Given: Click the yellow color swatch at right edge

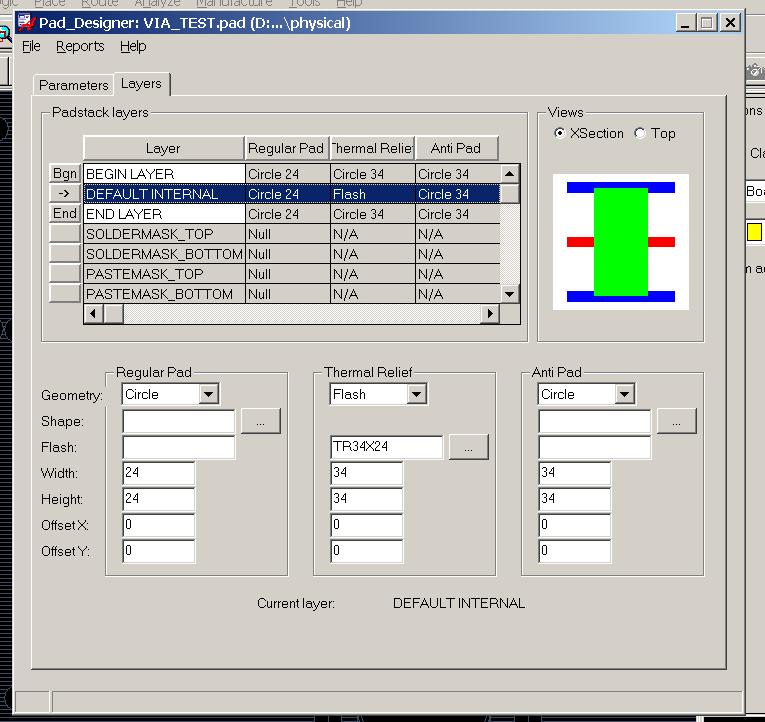Looking at the screenshot, I should point(754,232).
